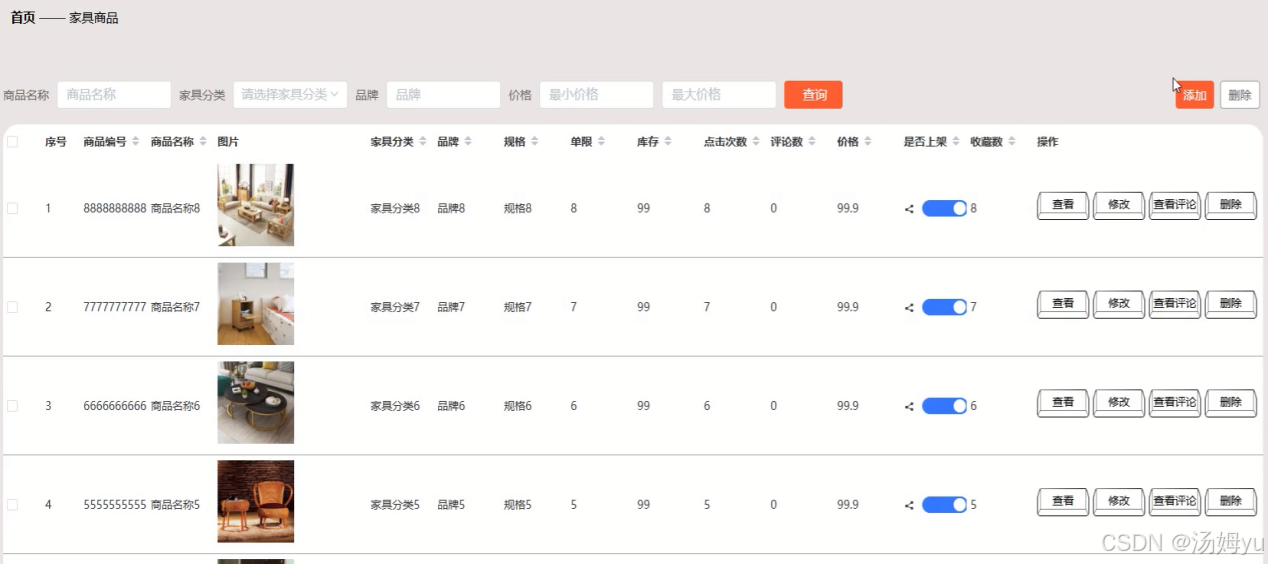Click 修改 for 商品名称5

coord(1119,503)
